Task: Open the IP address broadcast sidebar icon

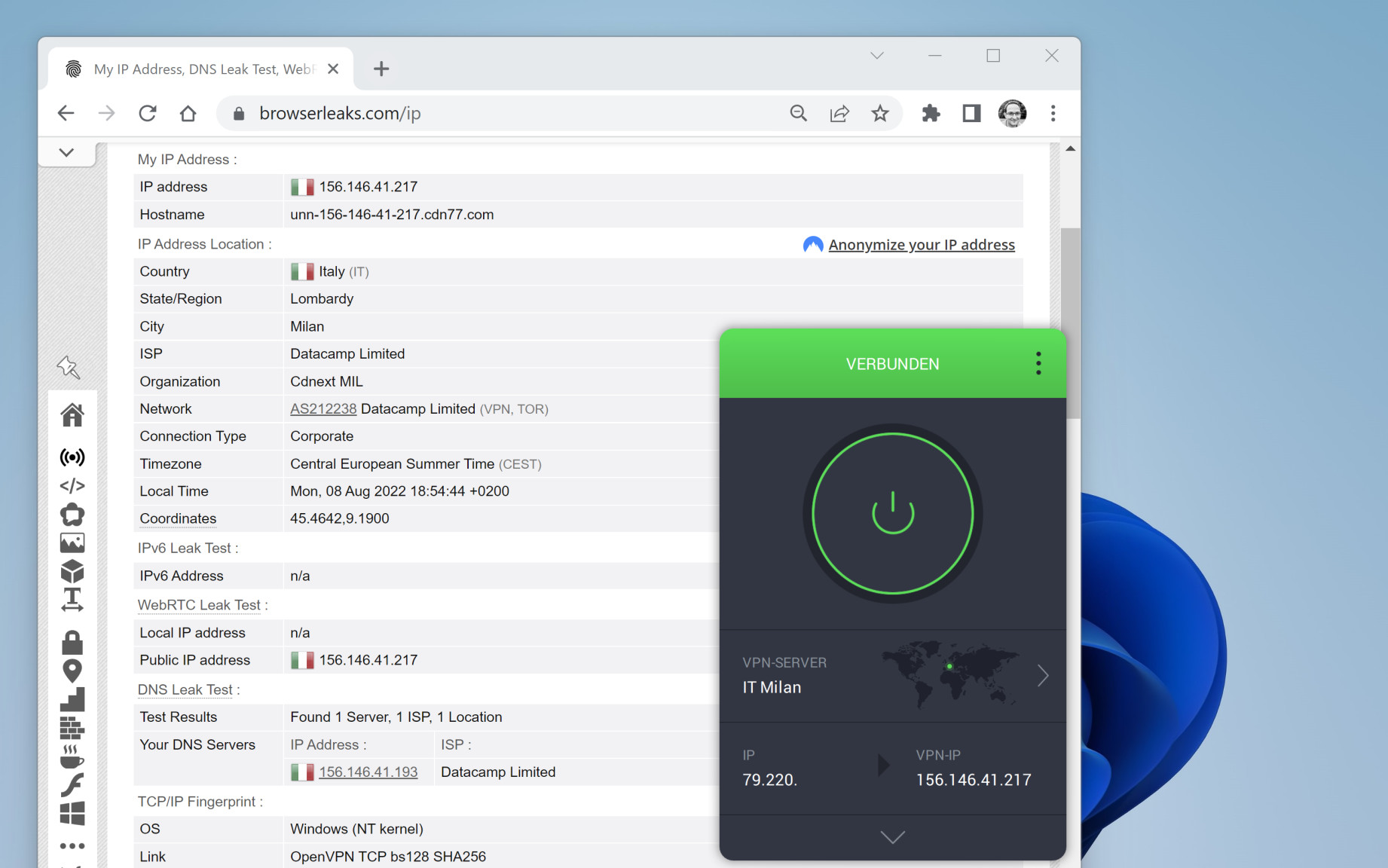Action: [x=72, y=457]
